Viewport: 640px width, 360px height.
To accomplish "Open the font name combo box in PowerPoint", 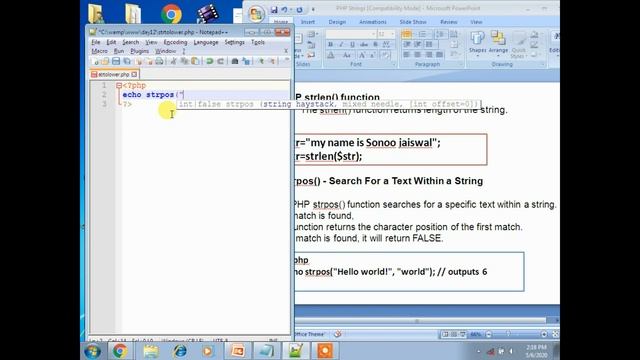I will (351, 34).
